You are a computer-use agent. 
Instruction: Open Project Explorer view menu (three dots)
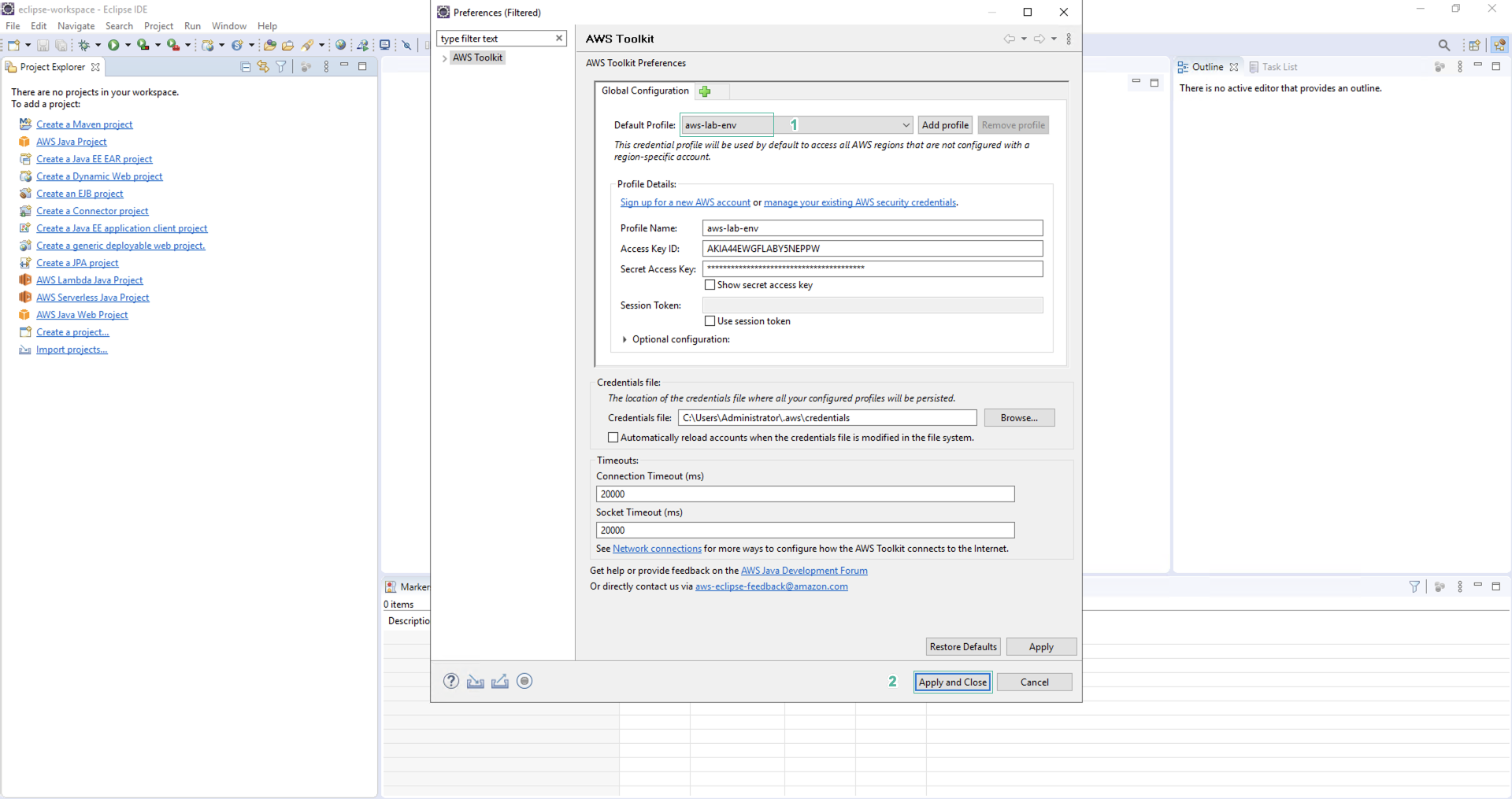tap(326, 67)
